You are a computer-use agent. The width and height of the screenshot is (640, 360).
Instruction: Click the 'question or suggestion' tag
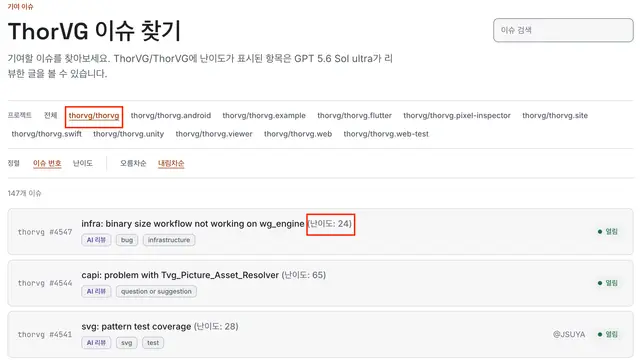point(156,291)
